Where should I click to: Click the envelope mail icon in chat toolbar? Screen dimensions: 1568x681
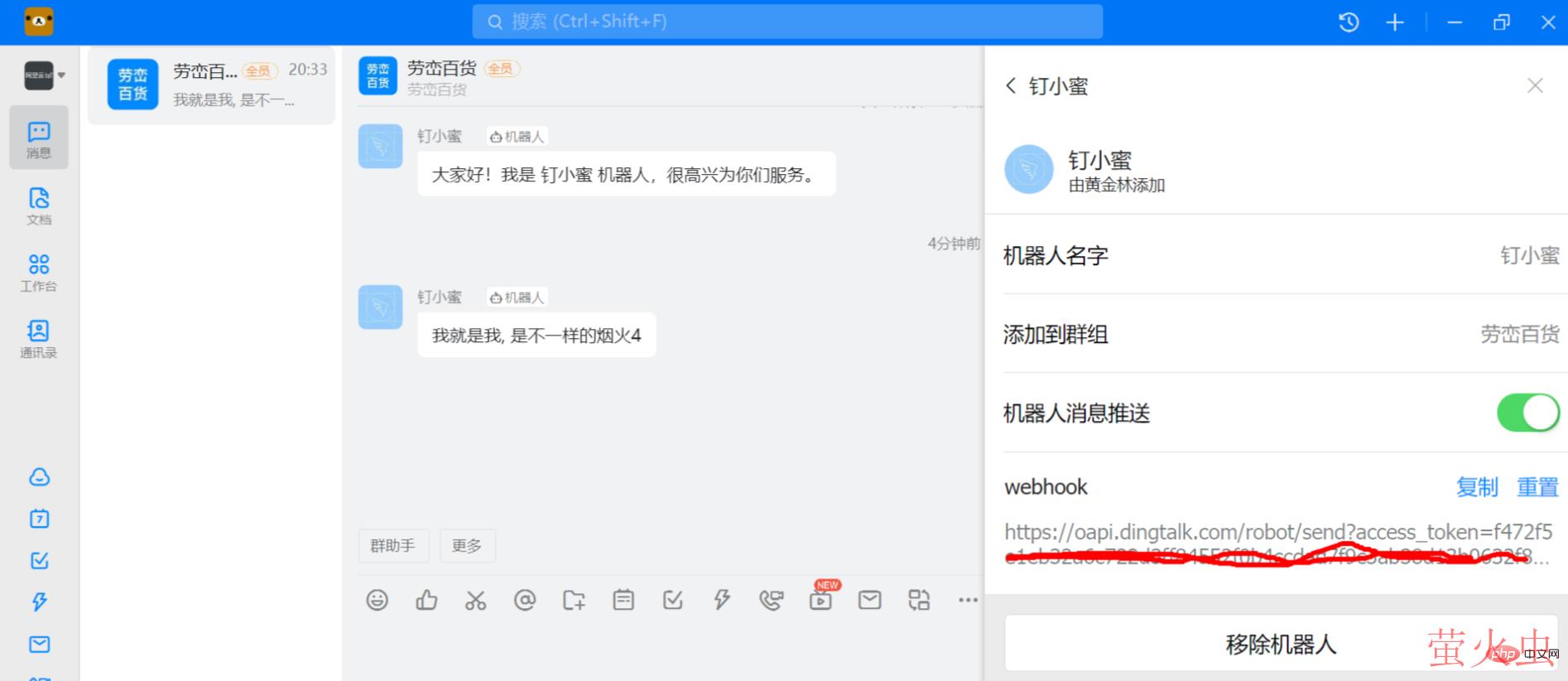(x=869, y=600)
